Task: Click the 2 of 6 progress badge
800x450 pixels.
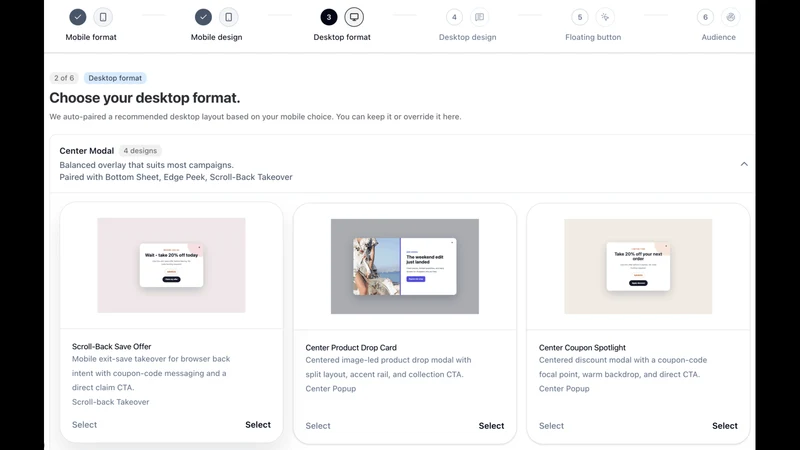Action: (x=64, y=78)
